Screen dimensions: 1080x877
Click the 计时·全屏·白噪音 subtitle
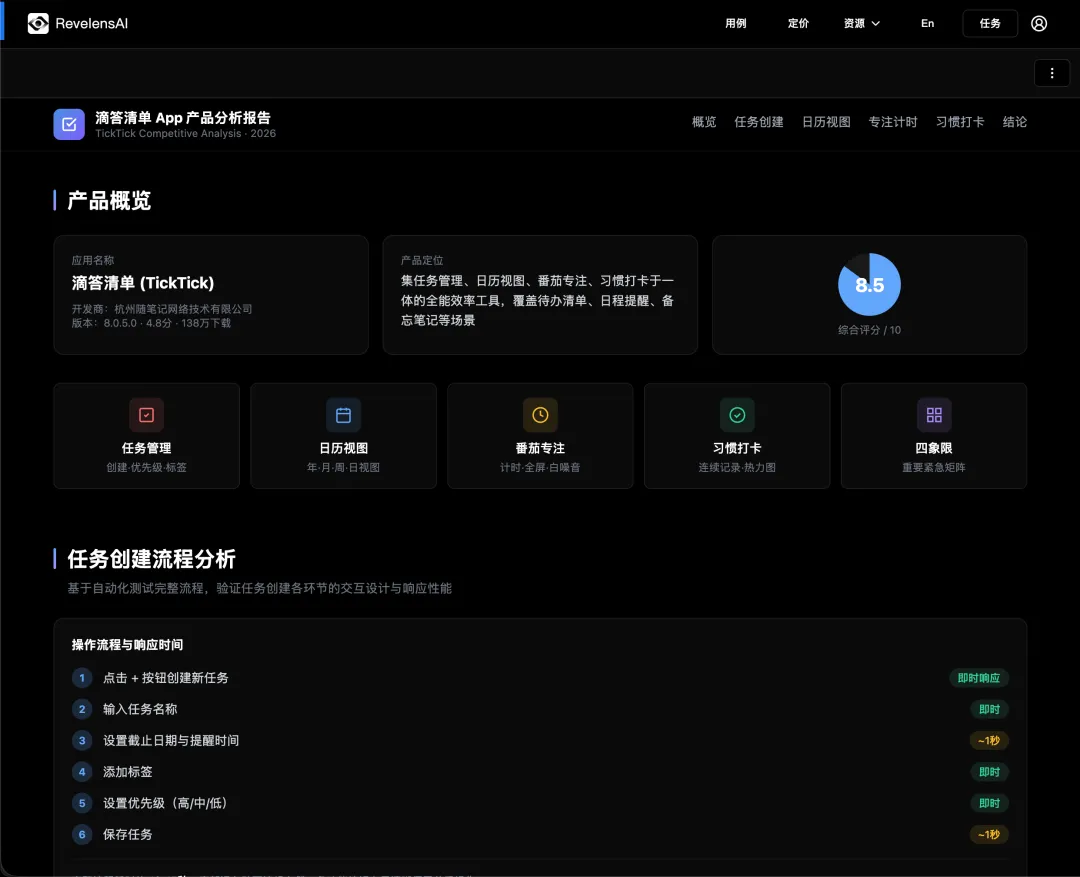pyautogui.click(x=540, y=467)
